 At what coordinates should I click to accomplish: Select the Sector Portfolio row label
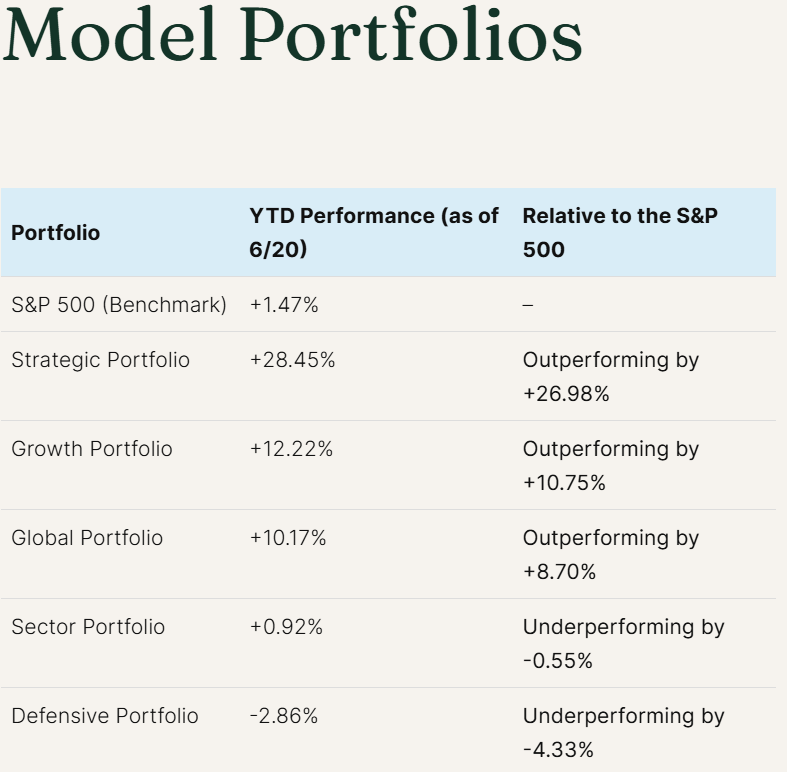tap(88, 627)
